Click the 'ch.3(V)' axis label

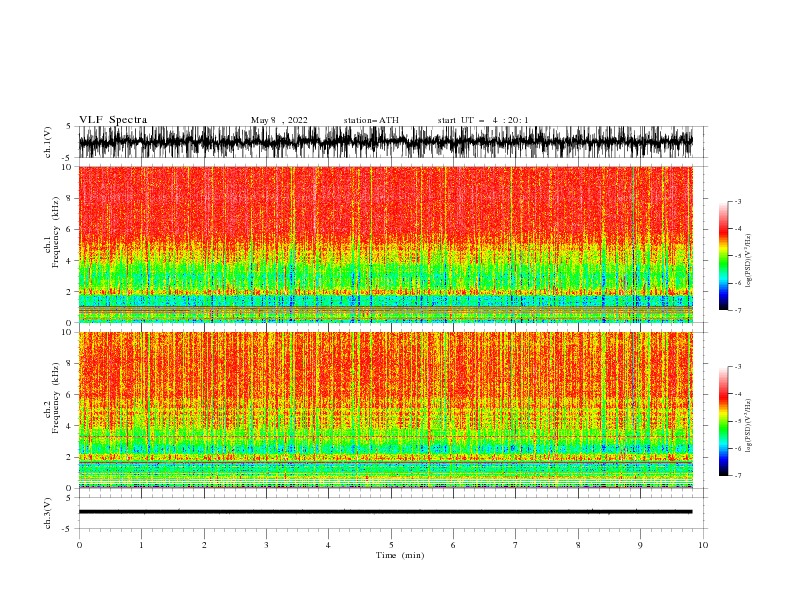click(x=48, y=513)
